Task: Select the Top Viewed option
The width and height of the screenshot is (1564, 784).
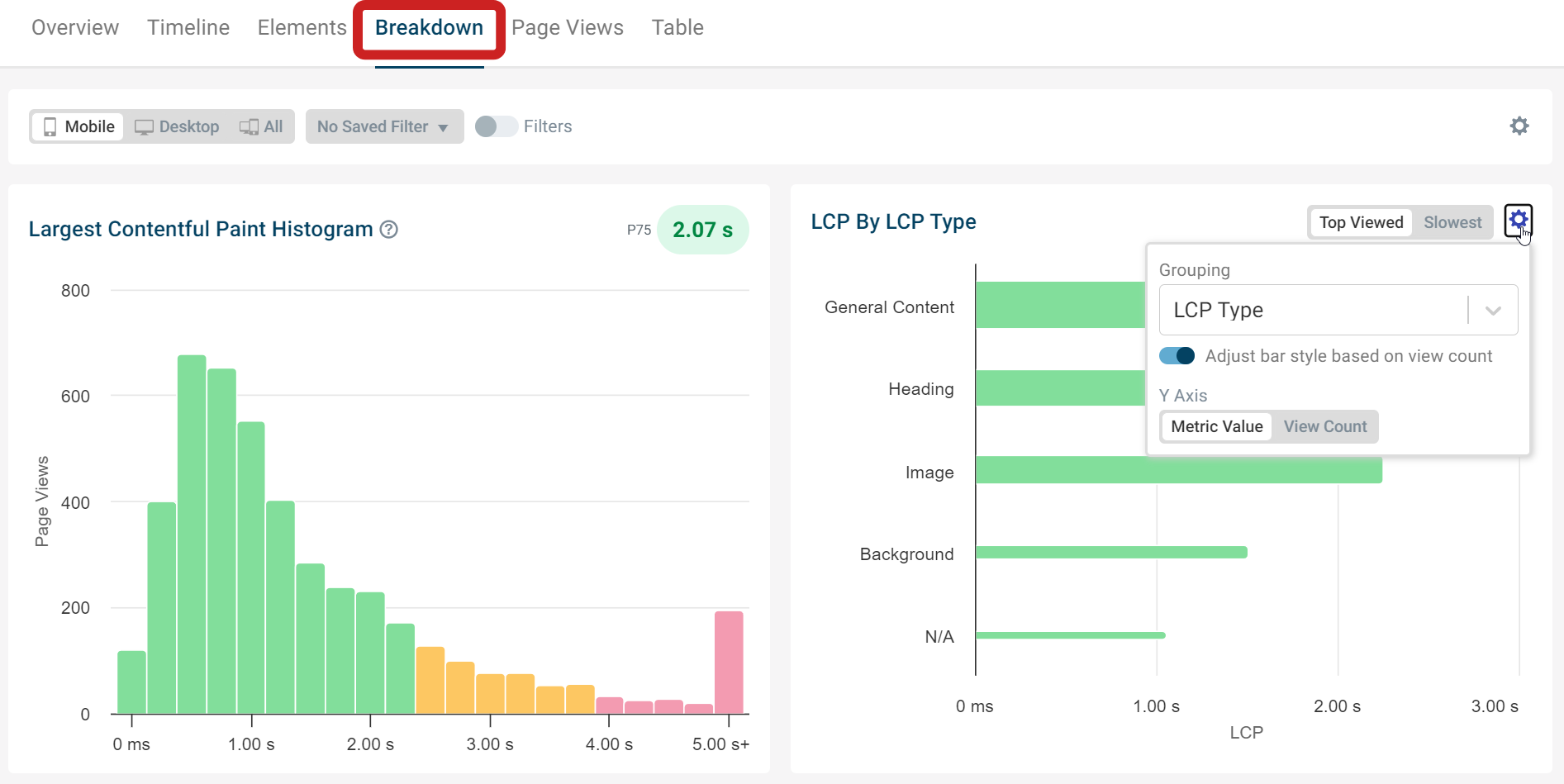Action: click(1361, 222)
